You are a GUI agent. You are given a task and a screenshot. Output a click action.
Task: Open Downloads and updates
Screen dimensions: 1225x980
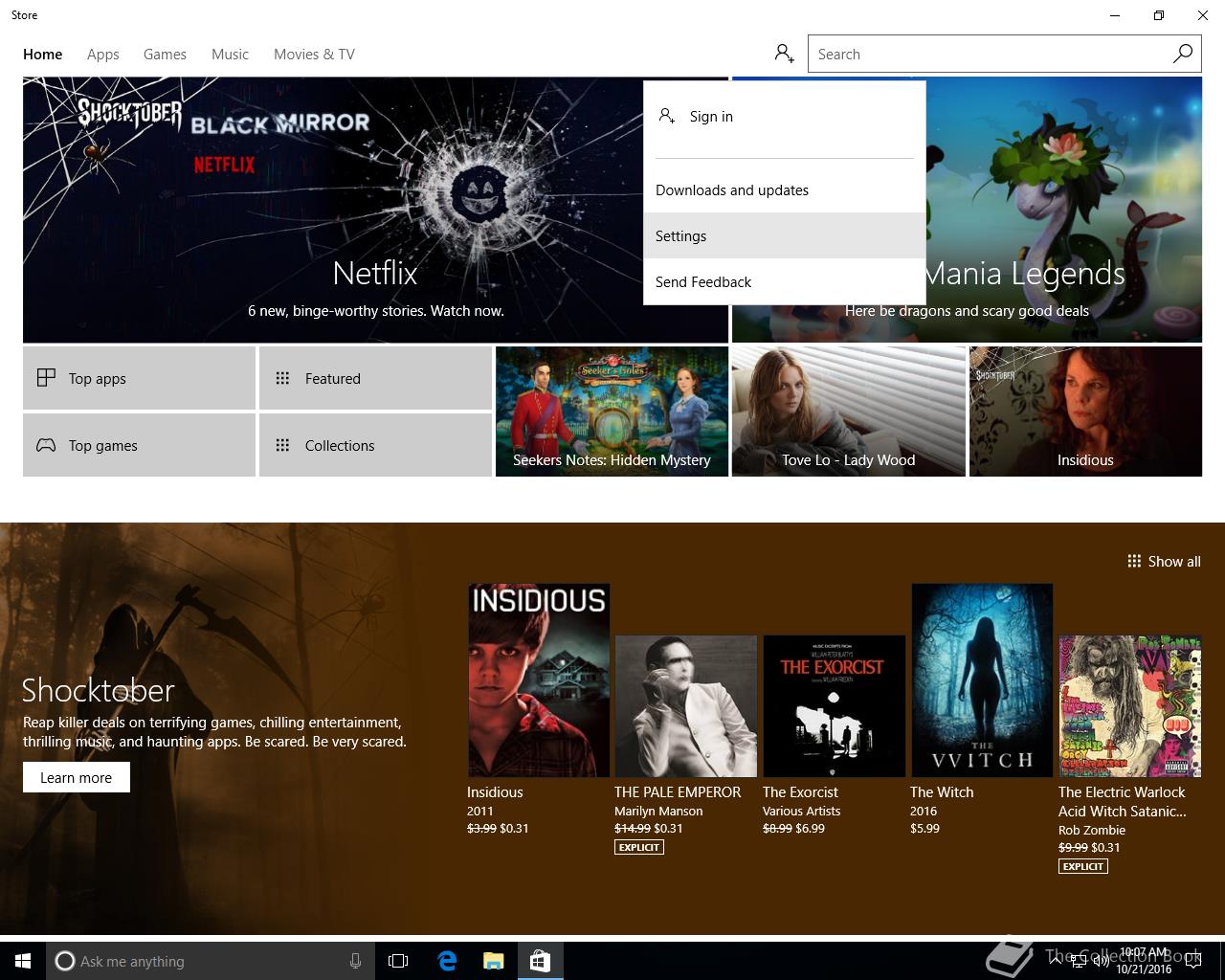785,189
